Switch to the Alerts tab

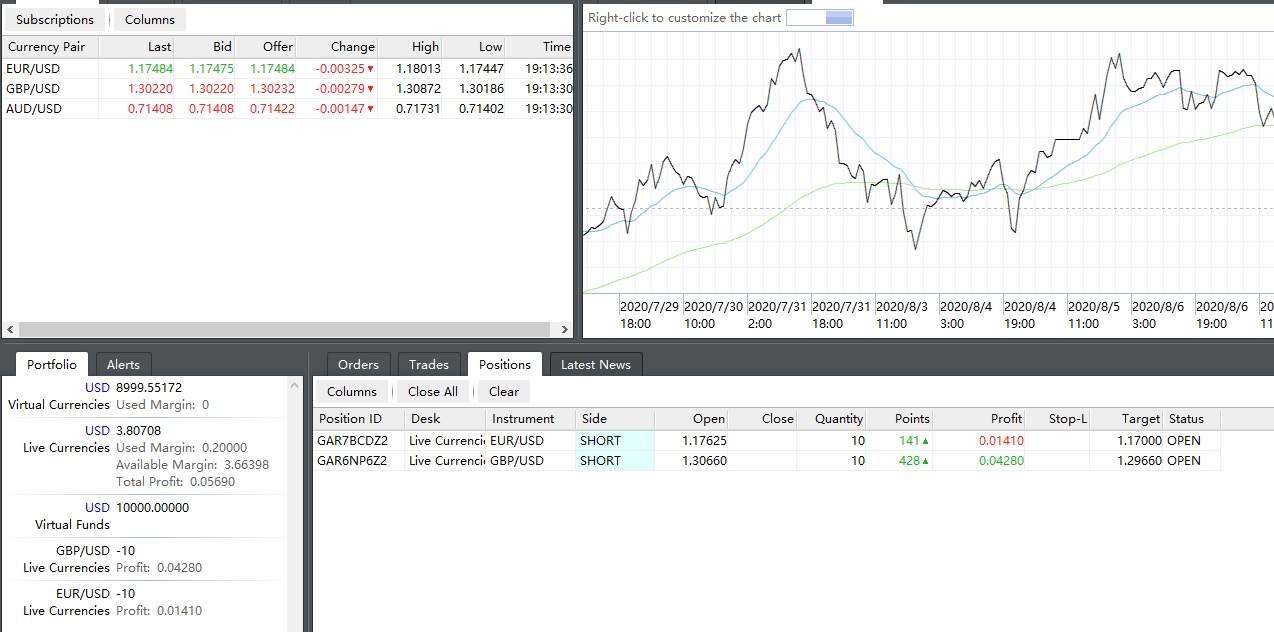click(x=123, y=364)
